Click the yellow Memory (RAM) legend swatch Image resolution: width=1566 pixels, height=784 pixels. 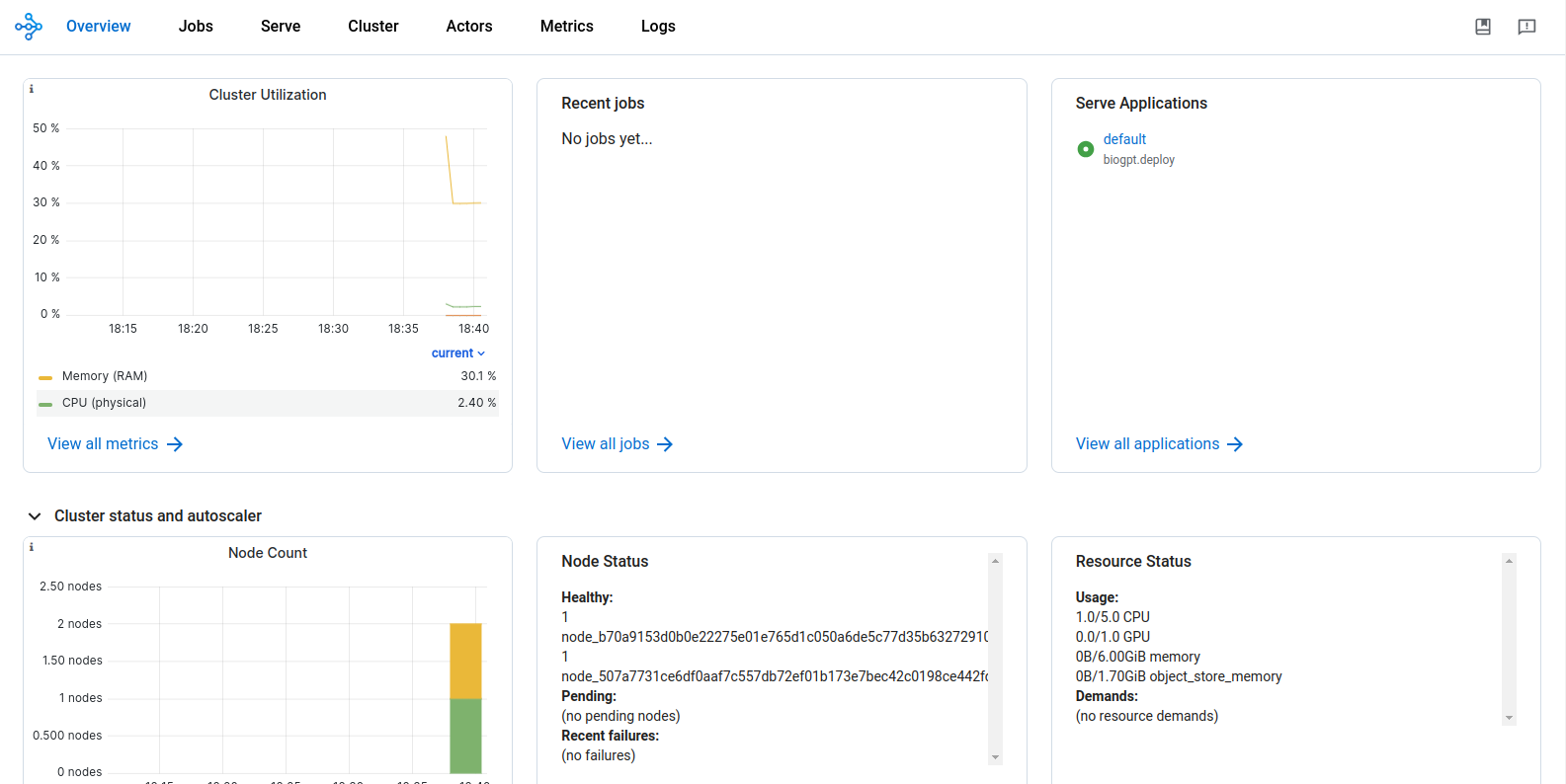click(45, 377)
